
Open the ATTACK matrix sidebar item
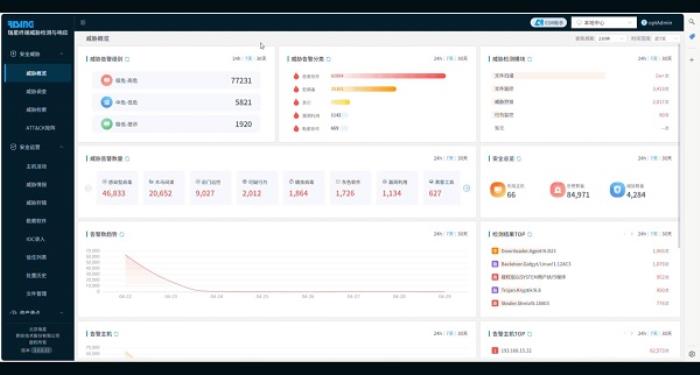point(41,128)
